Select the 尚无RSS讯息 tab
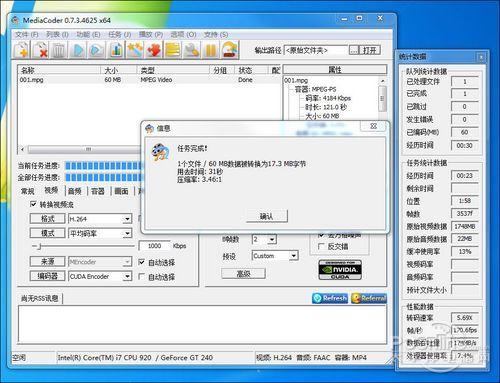The height and width of the screenshot is (383, 500). pyautogui.click(x=40, y=298)
